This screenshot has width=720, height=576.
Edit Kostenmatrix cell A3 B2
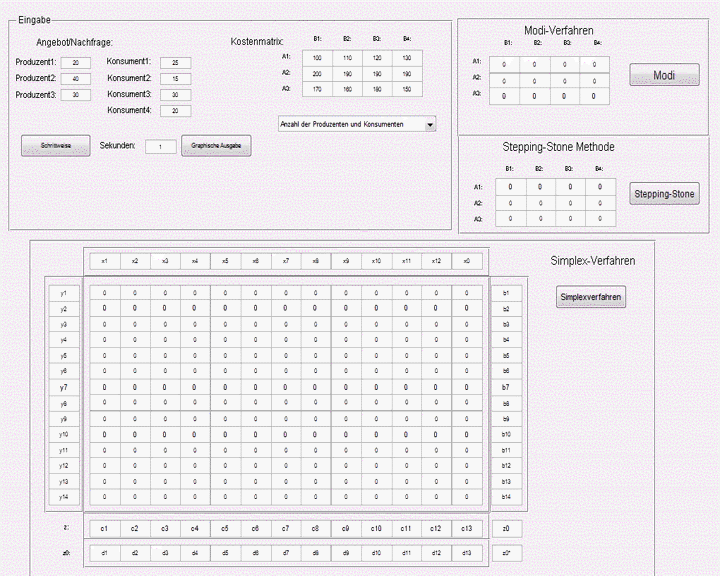point(348,90)
